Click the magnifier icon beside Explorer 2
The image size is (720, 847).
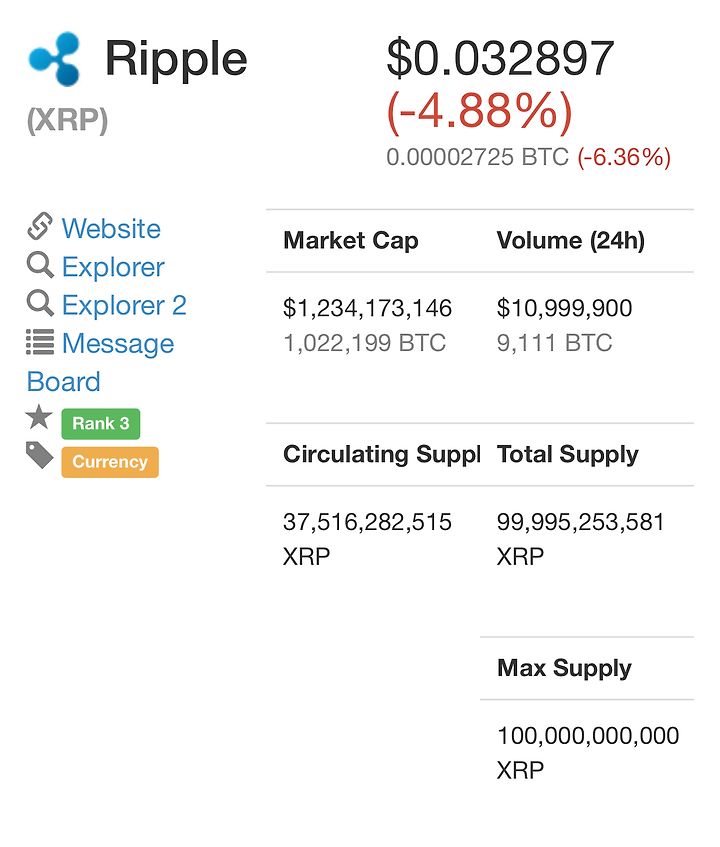[40, 303]
